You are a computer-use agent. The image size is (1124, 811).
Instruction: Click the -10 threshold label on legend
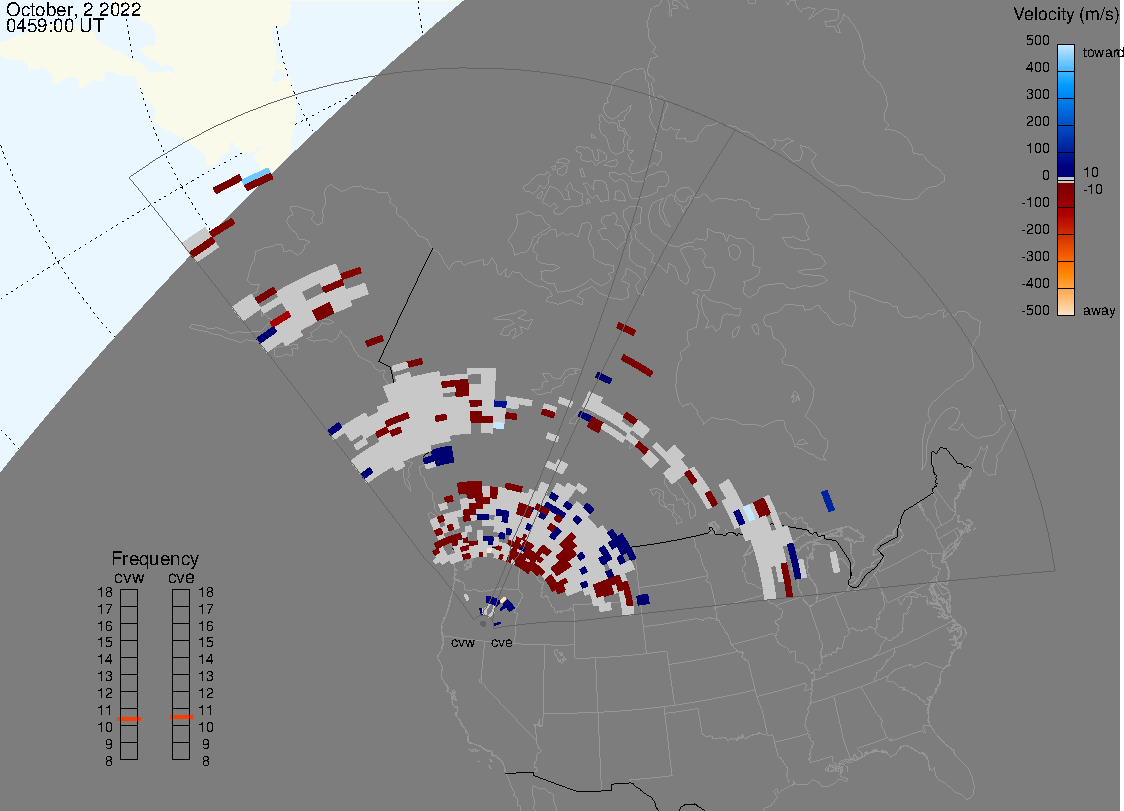[x=1092, y=189]
